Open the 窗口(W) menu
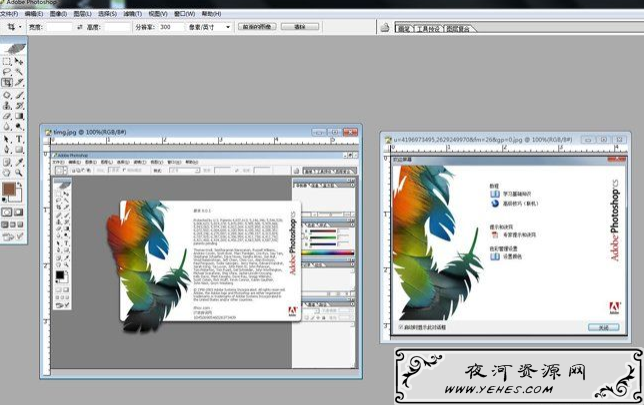Screen dimensions: 644x405 pos(184,14)
